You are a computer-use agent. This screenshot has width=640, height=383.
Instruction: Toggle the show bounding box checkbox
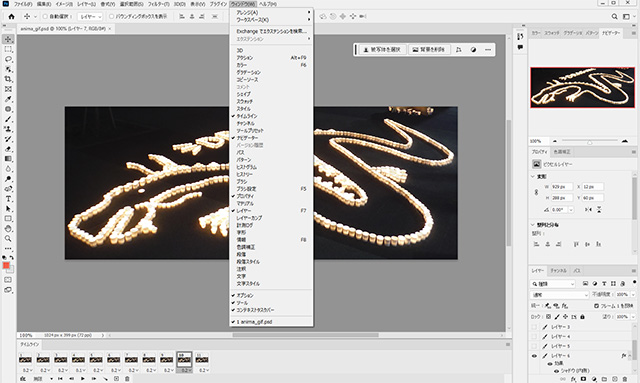(111, 16)
